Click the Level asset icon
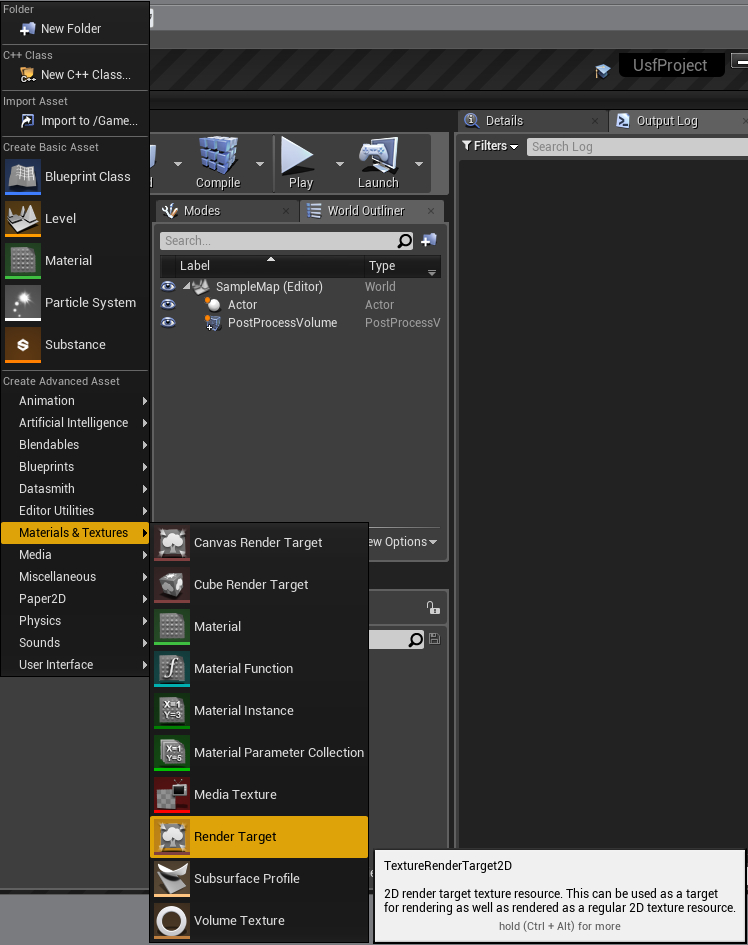The width and height of the screenshot is (748, 945). tap(23, 218)
